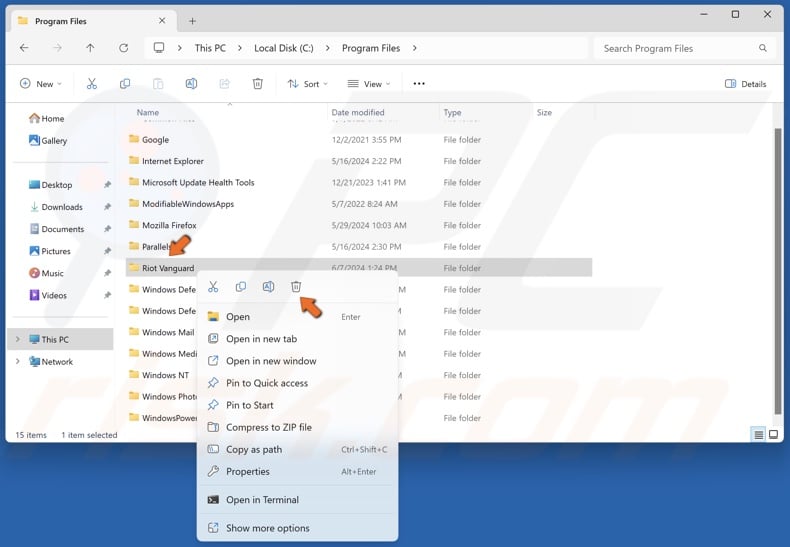Click the Delete trash icon in context menu
790x547 pixels.
(x=296, y=287)
